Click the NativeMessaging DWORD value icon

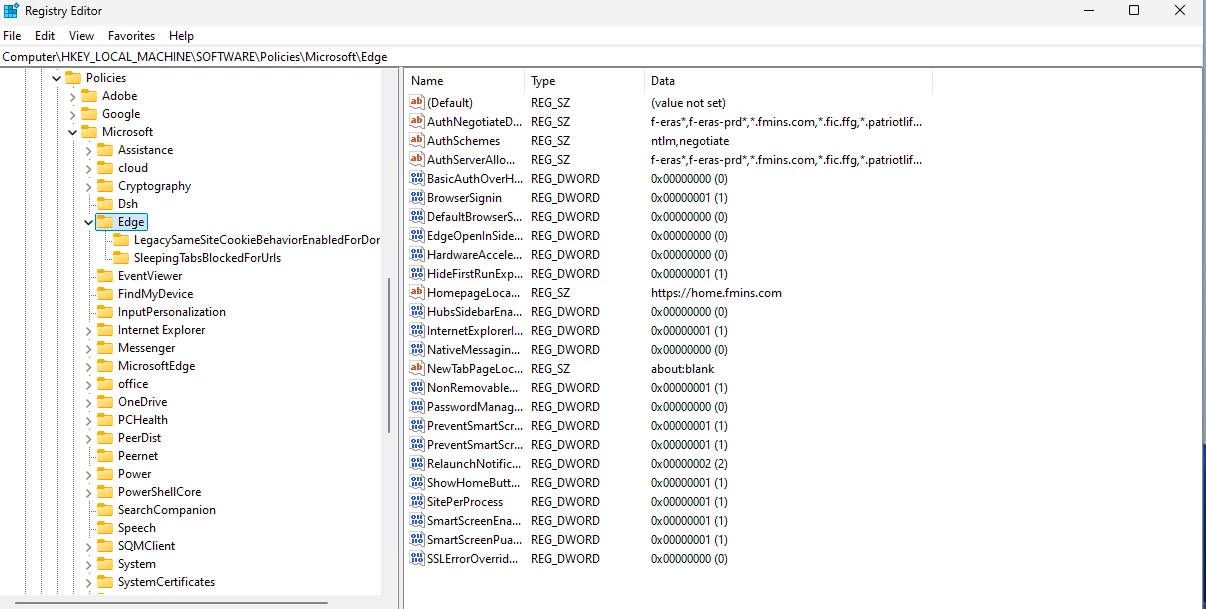(x=417, y=350)
